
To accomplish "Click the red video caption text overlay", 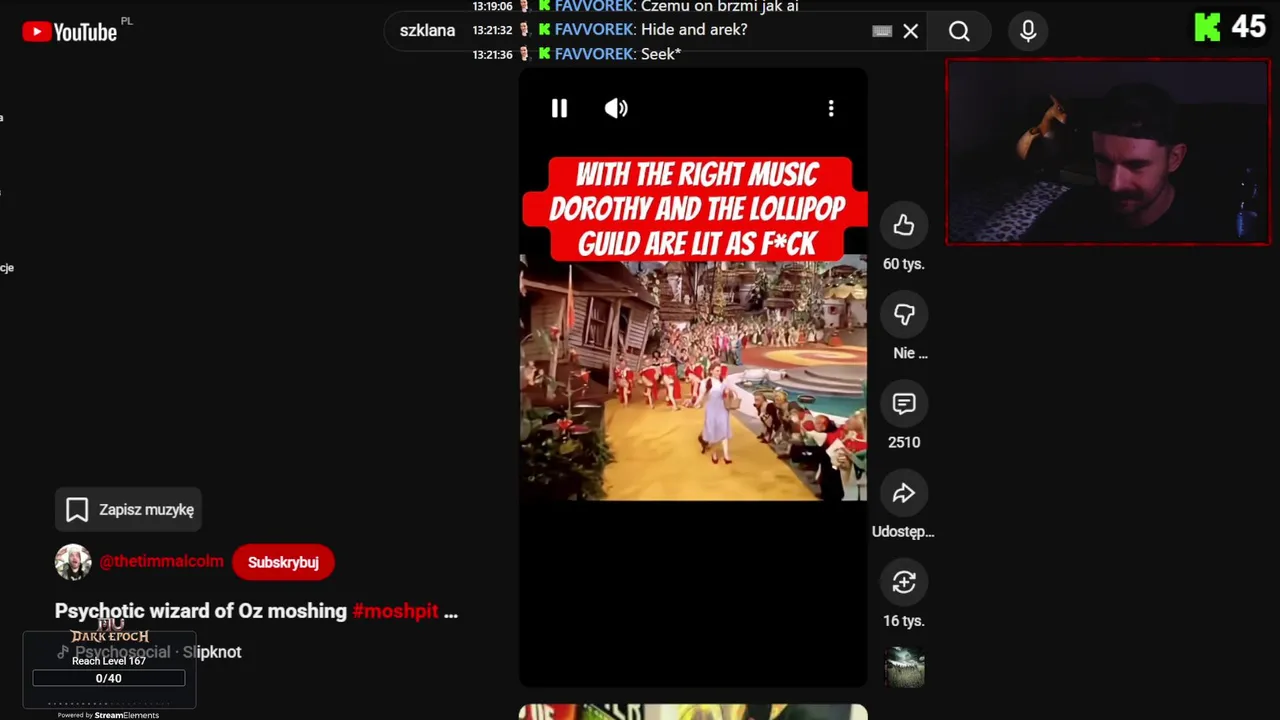I will pyautogui.click(x=697, y=209).
